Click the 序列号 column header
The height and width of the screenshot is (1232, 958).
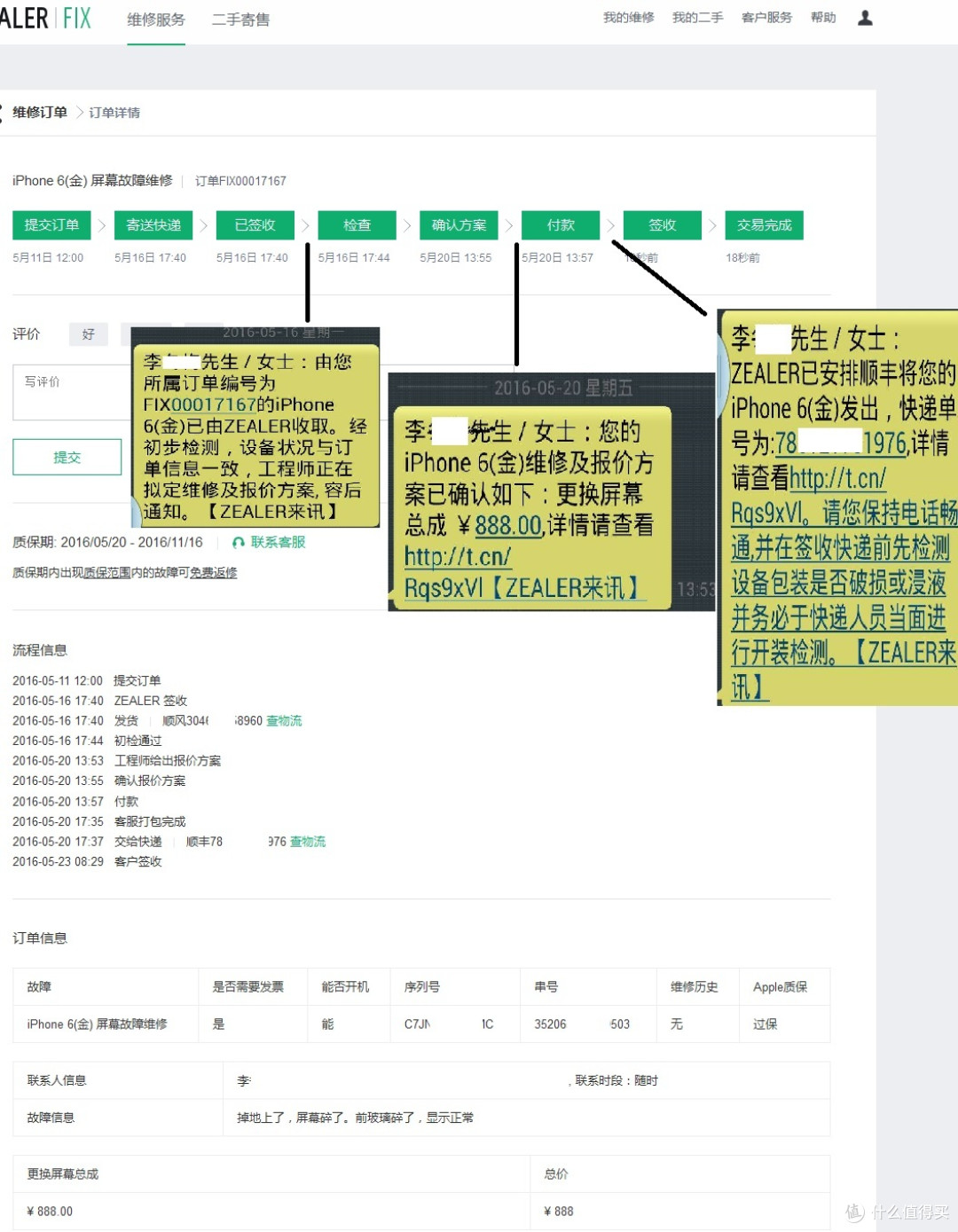[422, 987]
